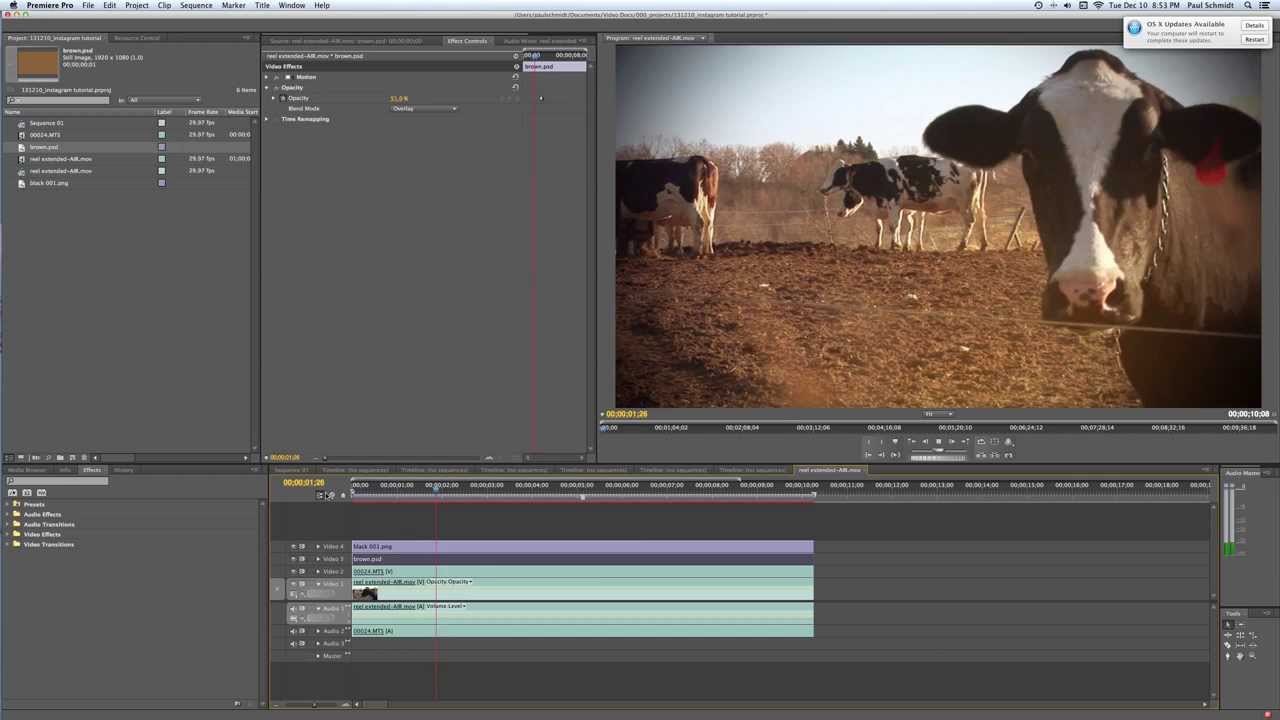The width and height of the screenshot is (1280, 720).
Task: Collapse the Opacity effect group
Action: 267,87
